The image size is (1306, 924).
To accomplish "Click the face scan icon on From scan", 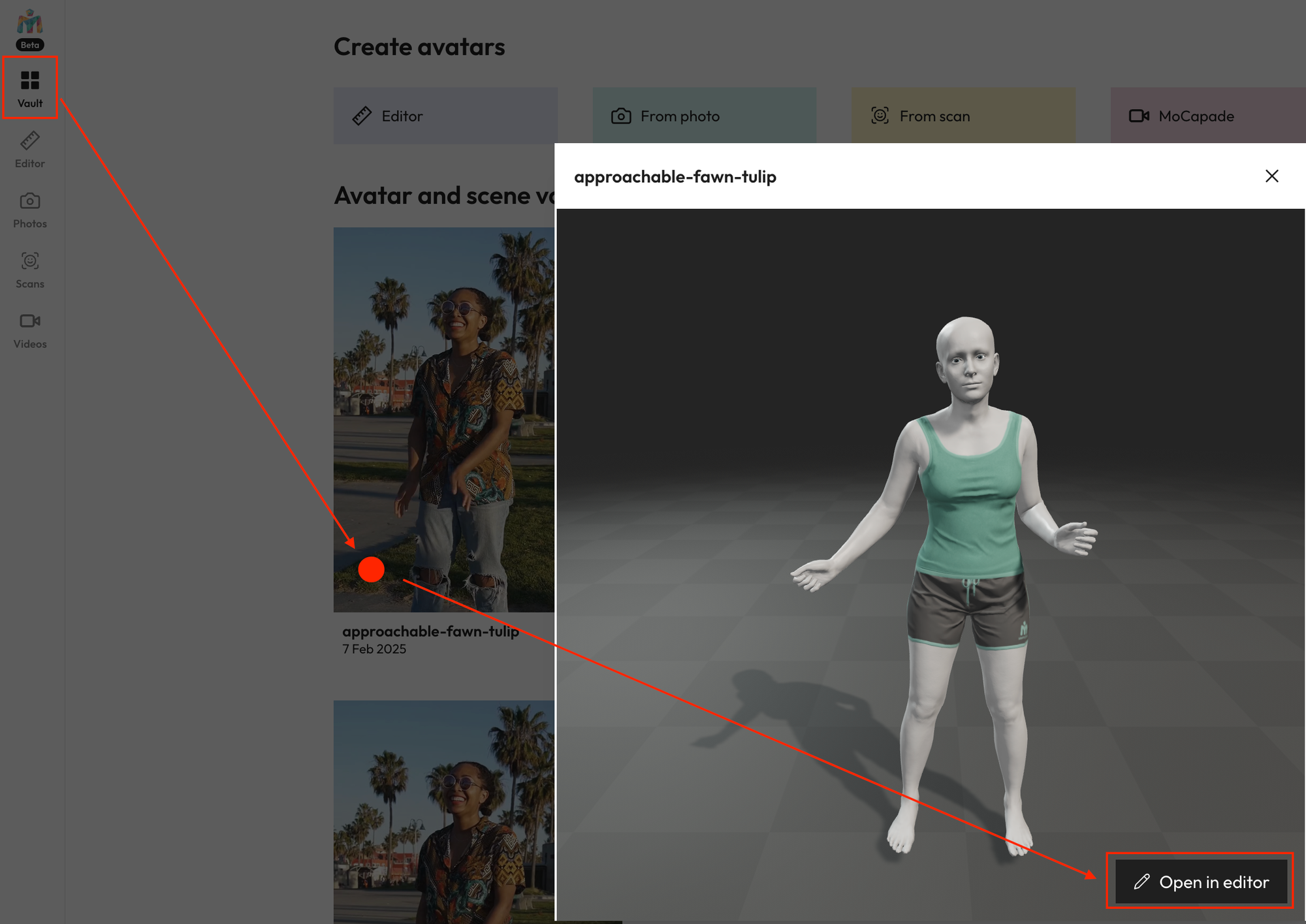I will click(880, 116).
